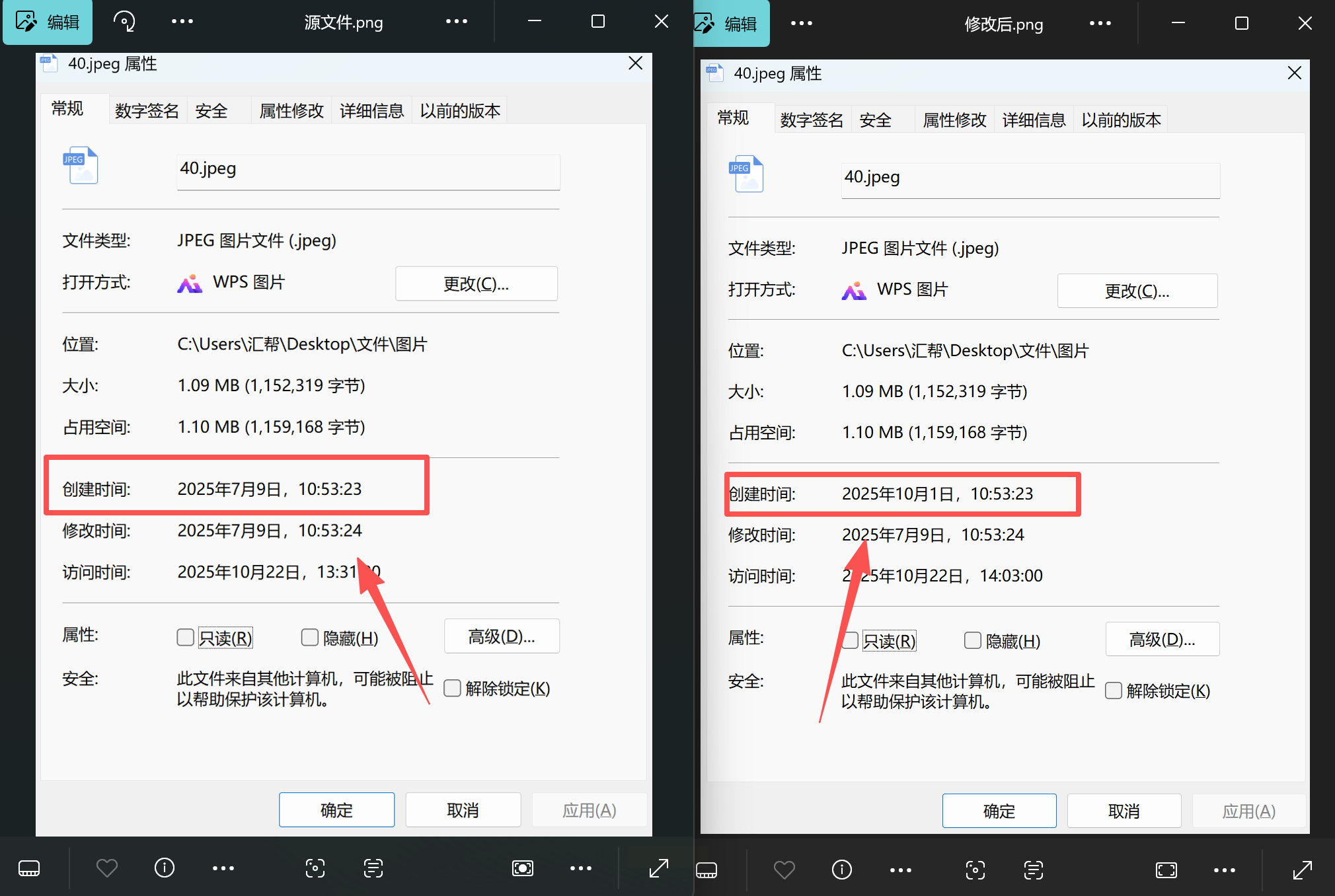Open three-dot menu next to left rotate icon
1335x896 pixels.
click(182, 22)
